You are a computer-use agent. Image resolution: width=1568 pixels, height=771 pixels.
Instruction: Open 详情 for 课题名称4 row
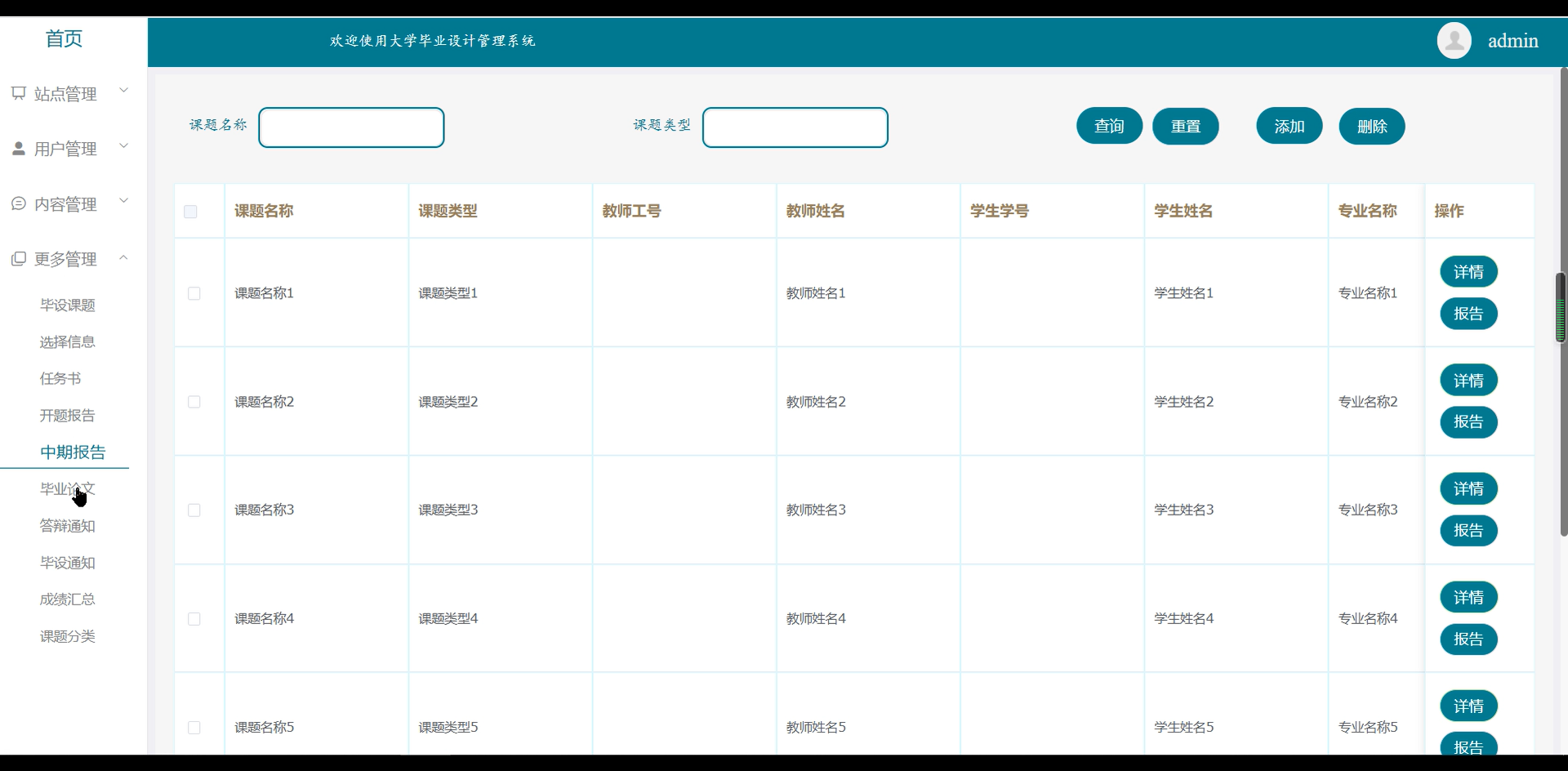tap(1468, 598)
